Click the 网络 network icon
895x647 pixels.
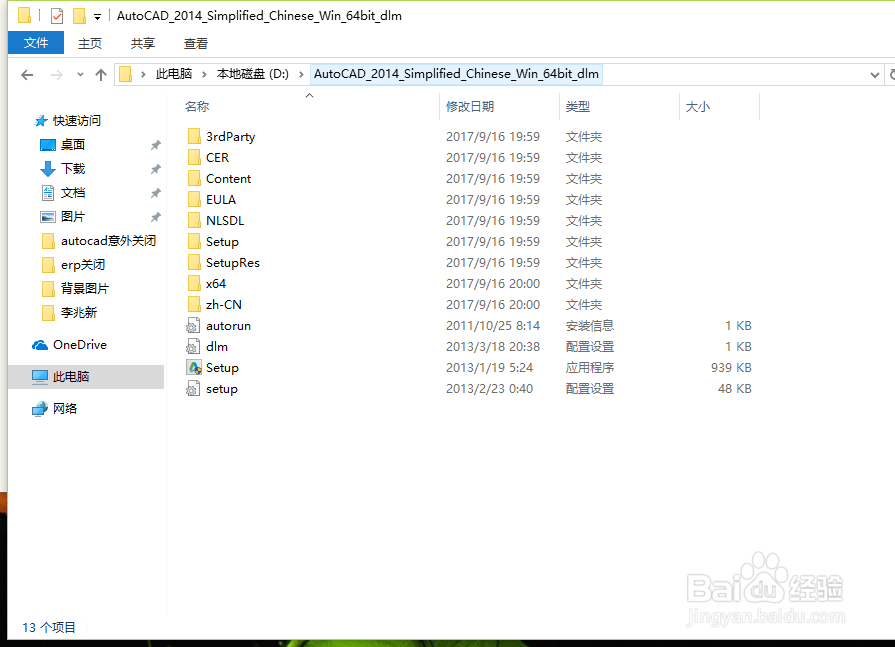pos(39,409)
